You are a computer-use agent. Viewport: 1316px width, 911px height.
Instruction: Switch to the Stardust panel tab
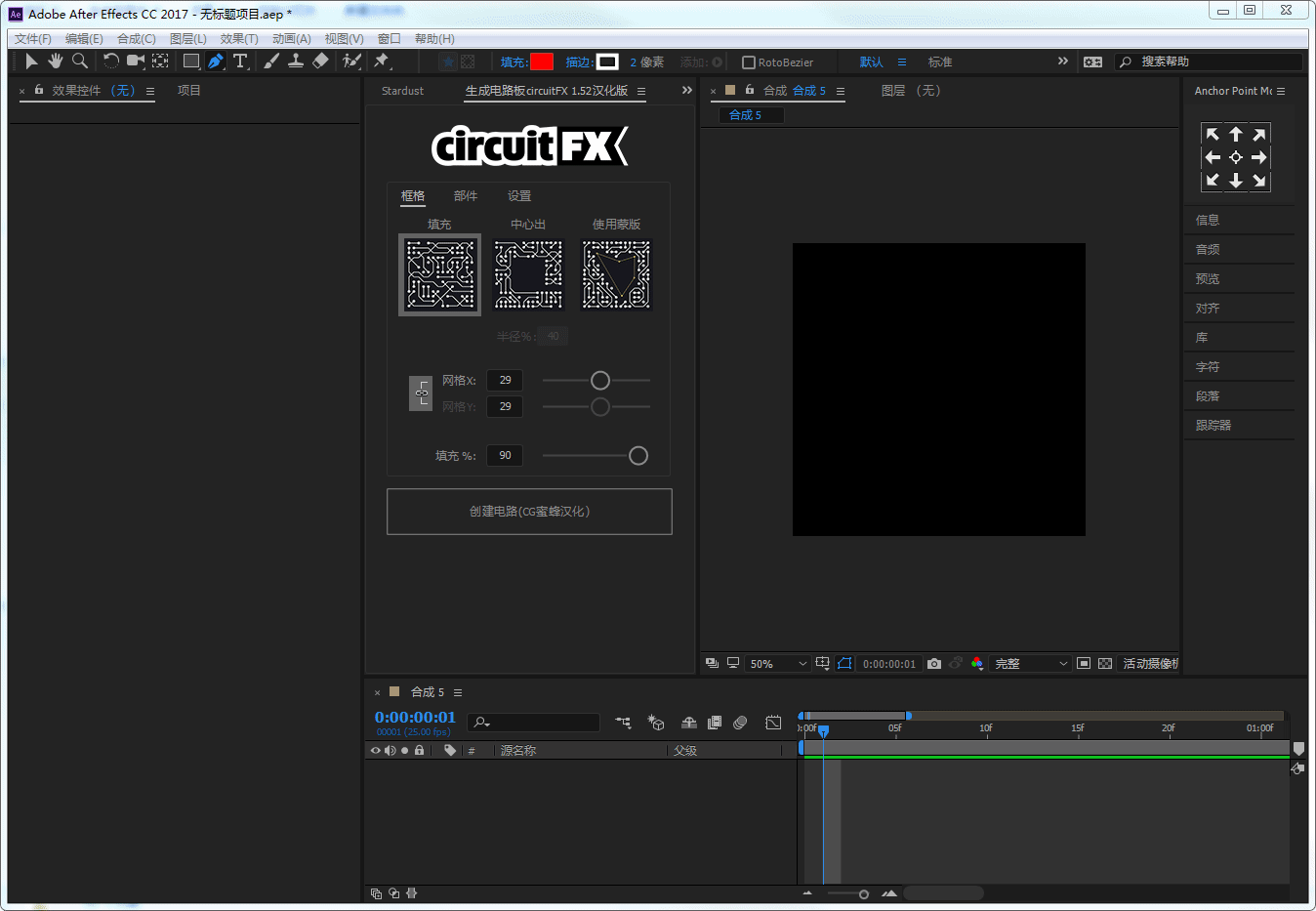point(402,91)
